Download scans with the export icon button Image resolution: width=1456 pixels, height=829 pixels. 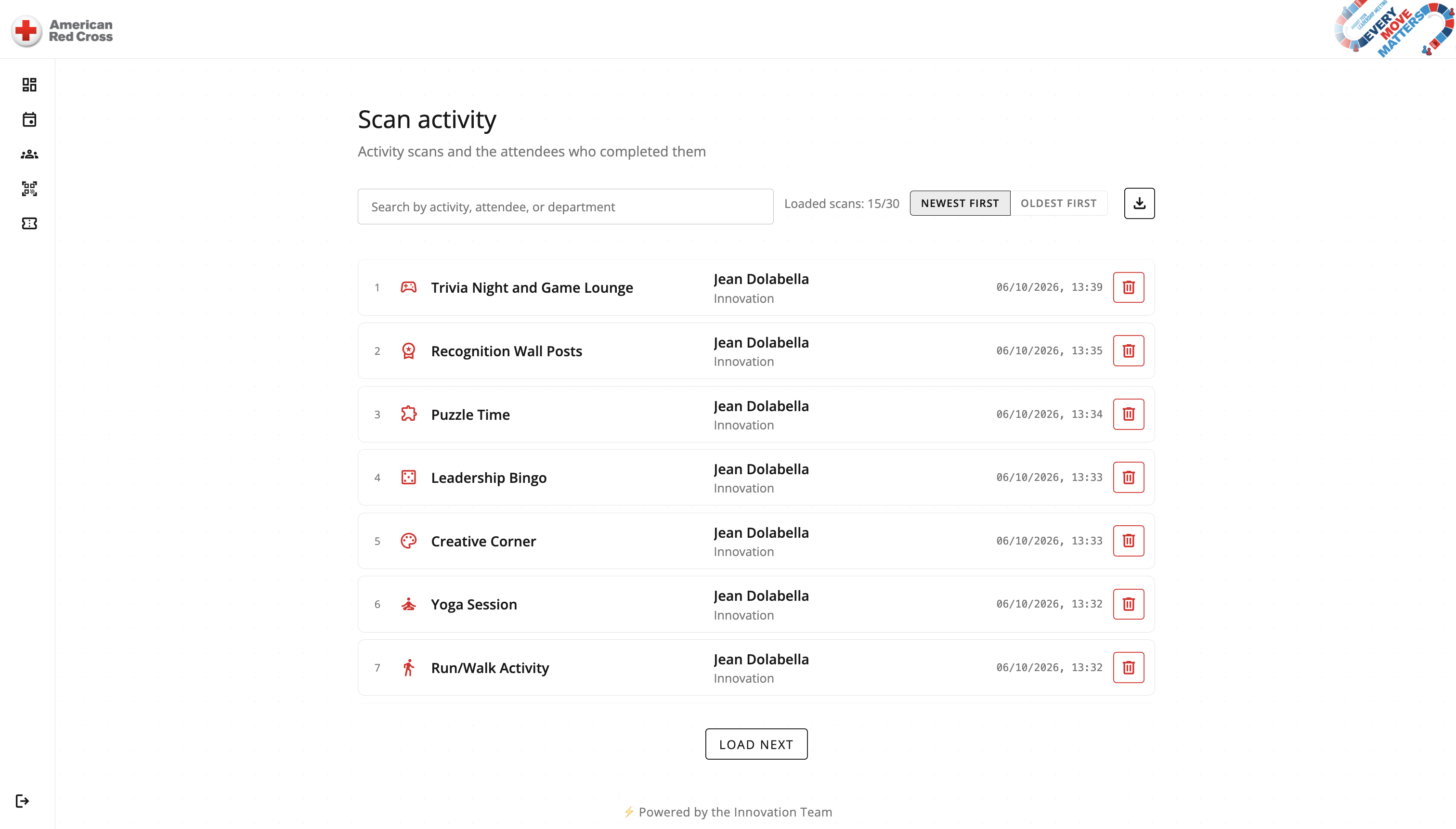point(1139,203)
